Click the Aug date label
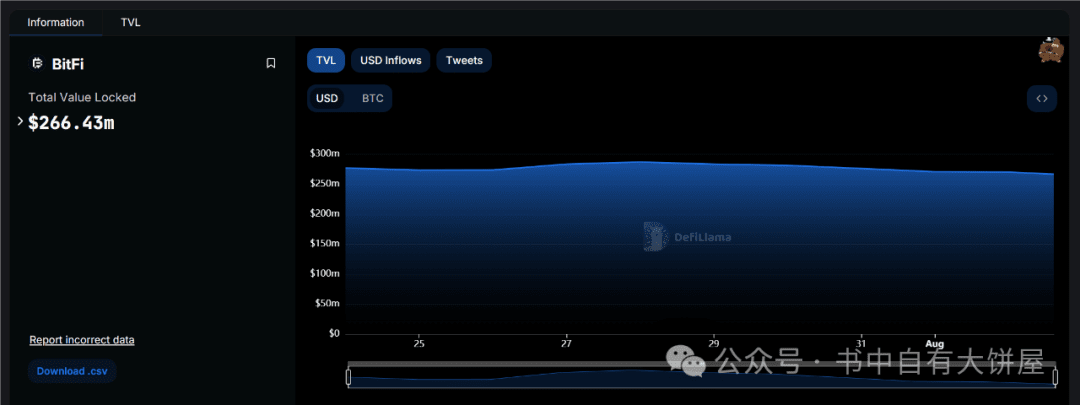The height and width of the screenshot is (405, 1080). [935, 343]
